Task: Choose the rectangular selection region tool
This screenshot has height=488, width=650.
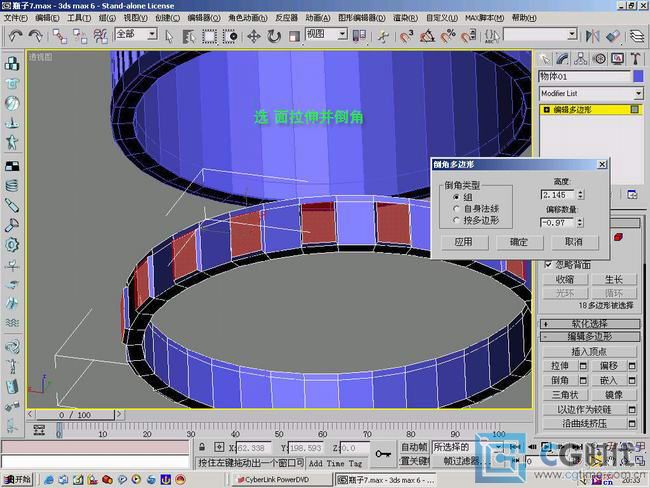Action: click(x=209, y=36)
